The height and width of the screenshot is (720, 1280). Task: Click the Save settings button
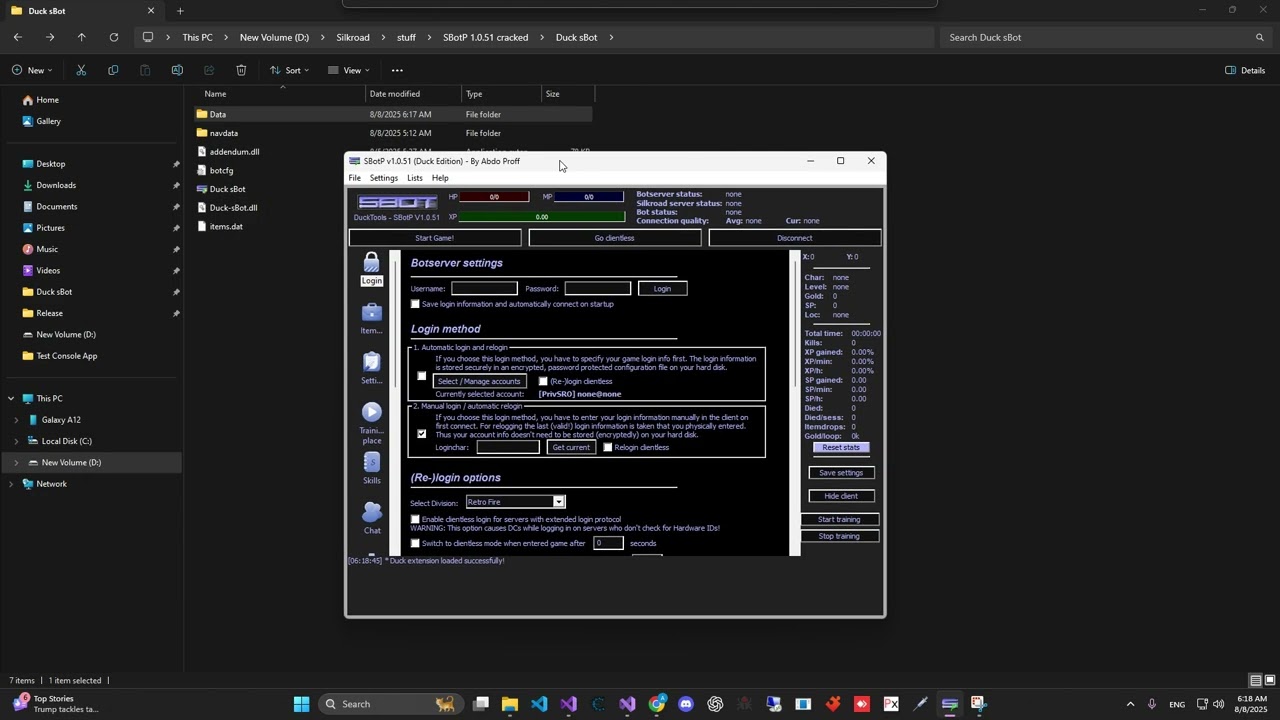[841, 473]
